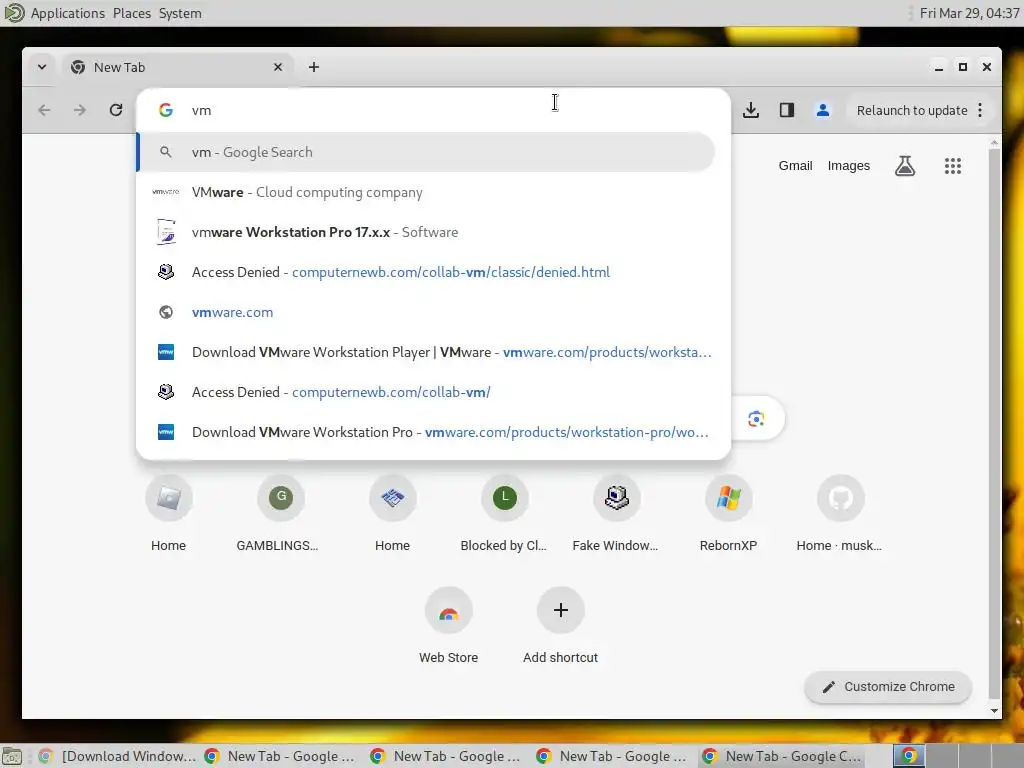Open the Places menu
The height and width of the screenshot is (768, 1024).
coord(131,13)
